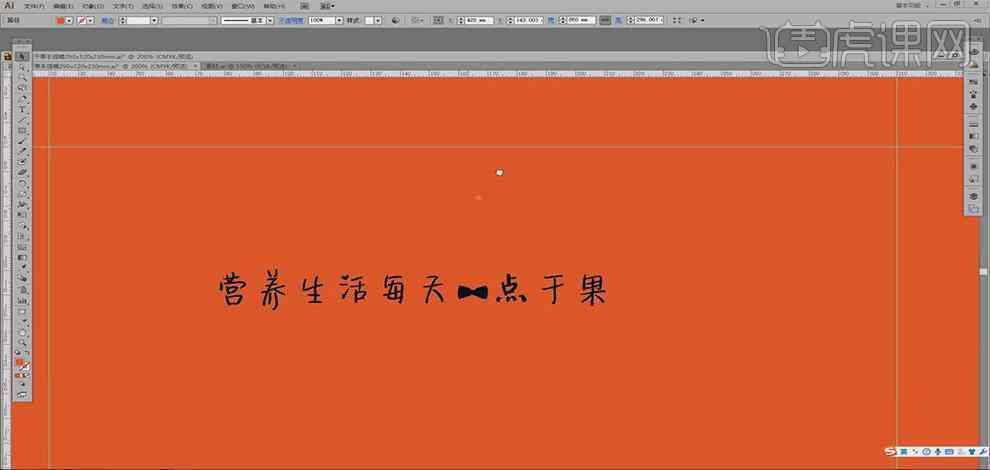Select the Artboard tool

coord(23,311)
